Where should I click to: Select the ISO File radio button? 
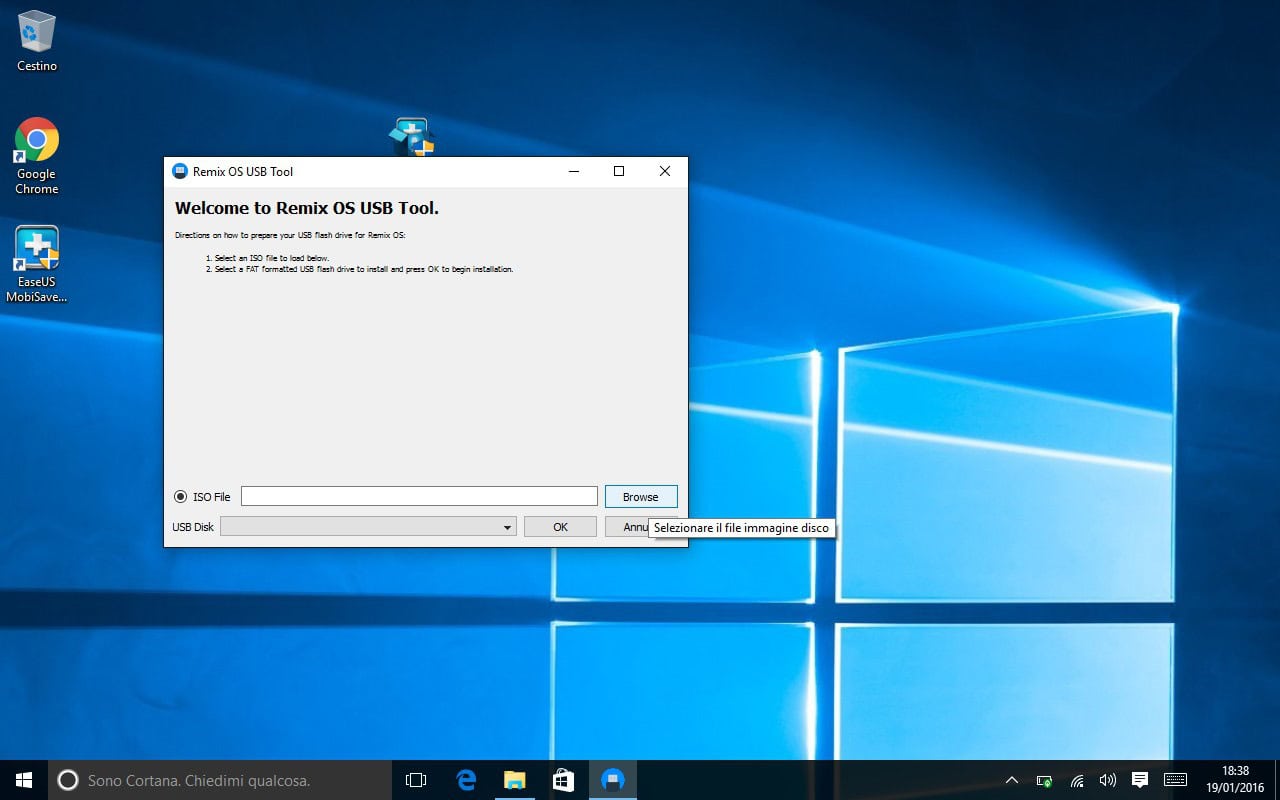(x=180, y=497)
